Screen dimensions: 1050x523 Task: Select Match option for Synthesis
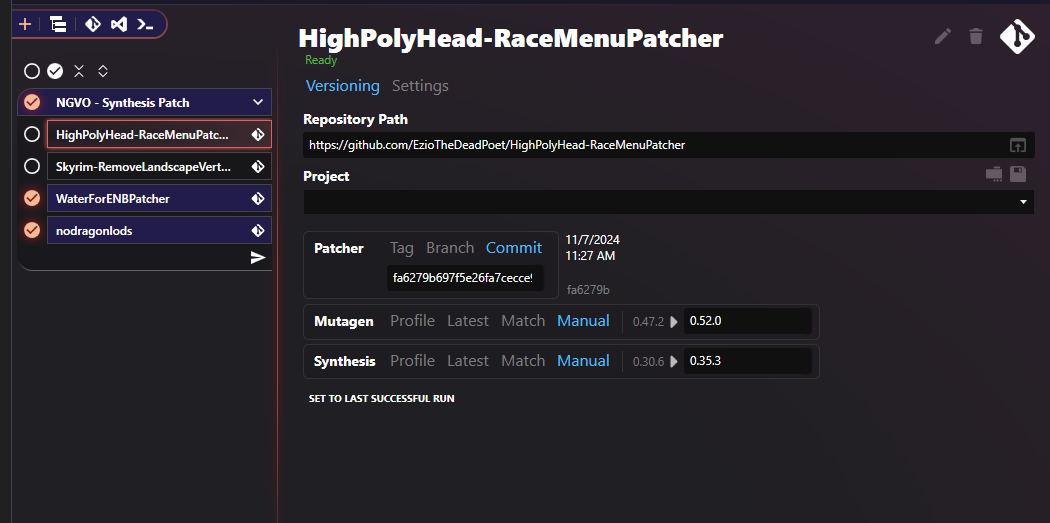523,361
